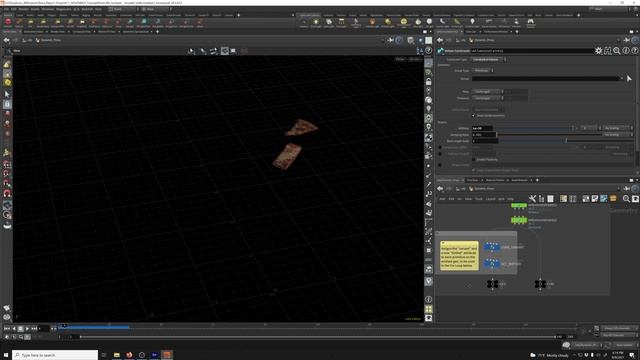This screenshot has width=640, height=360.
Task: Open the second 'Unchanged' dropdown under the Group field
Action: (488, 98)
